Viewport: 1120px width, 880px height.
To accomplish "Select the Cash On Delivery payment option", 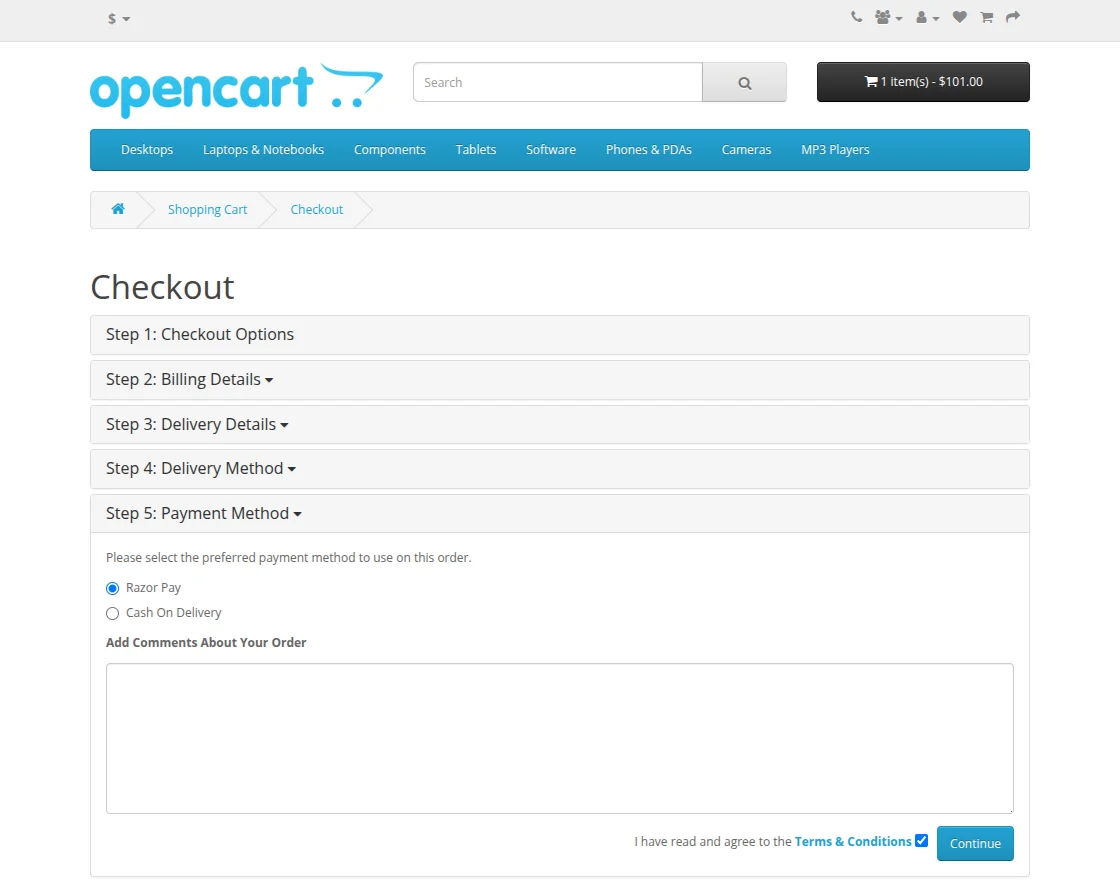I will coord(112,613).
